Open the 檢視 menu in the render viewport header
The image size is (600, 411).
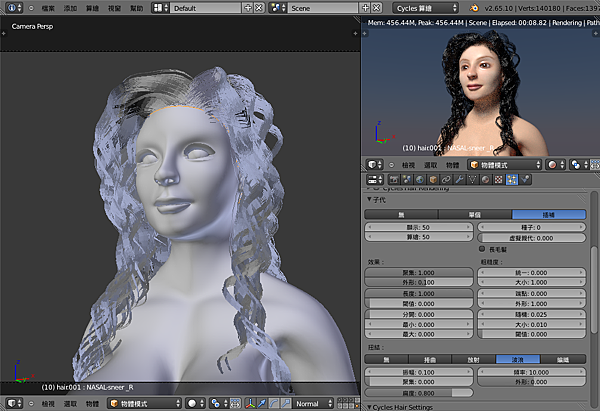pos(408,165)
